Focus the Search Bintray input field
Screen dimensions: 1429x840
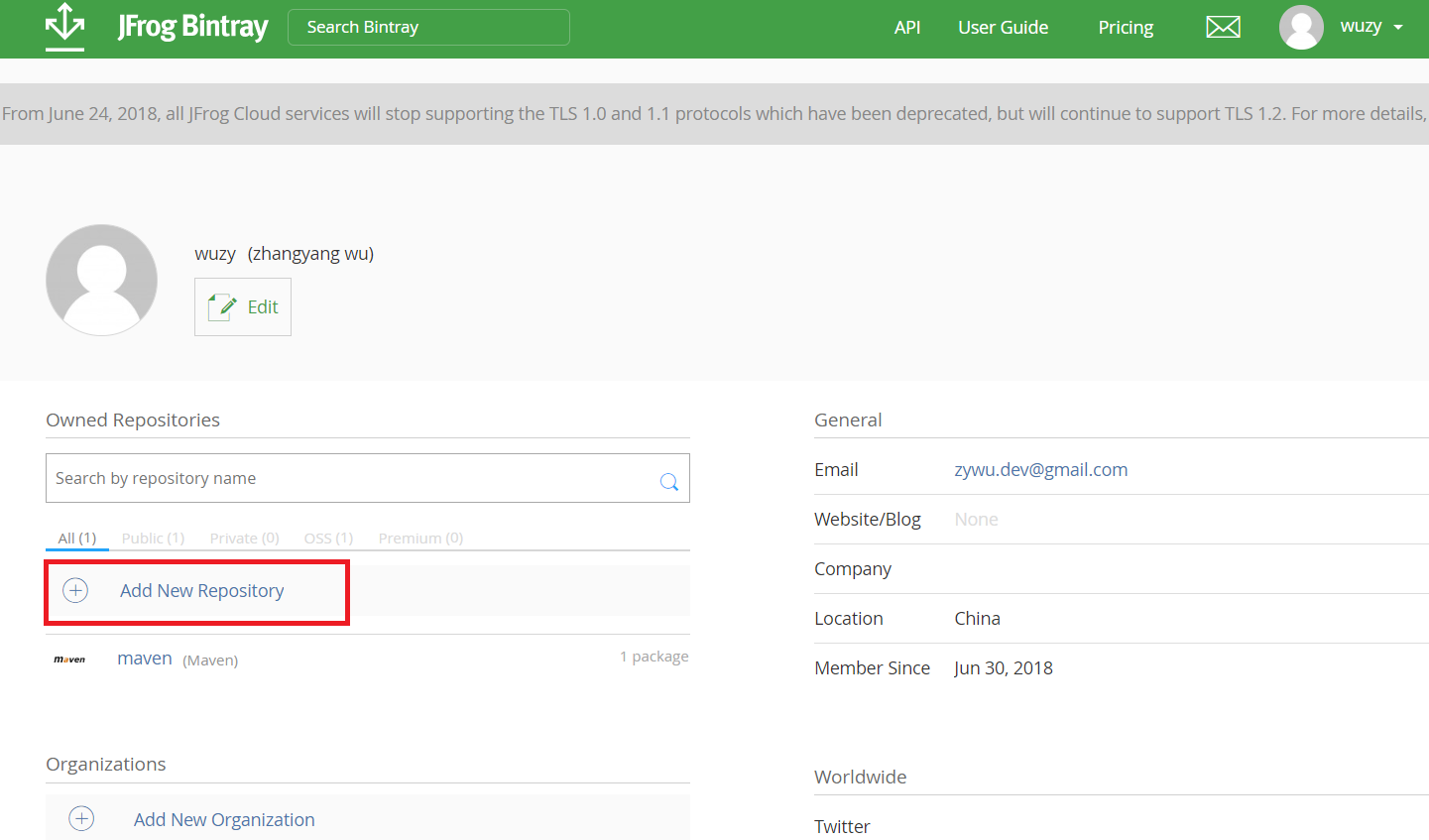(x=428, y=28)
